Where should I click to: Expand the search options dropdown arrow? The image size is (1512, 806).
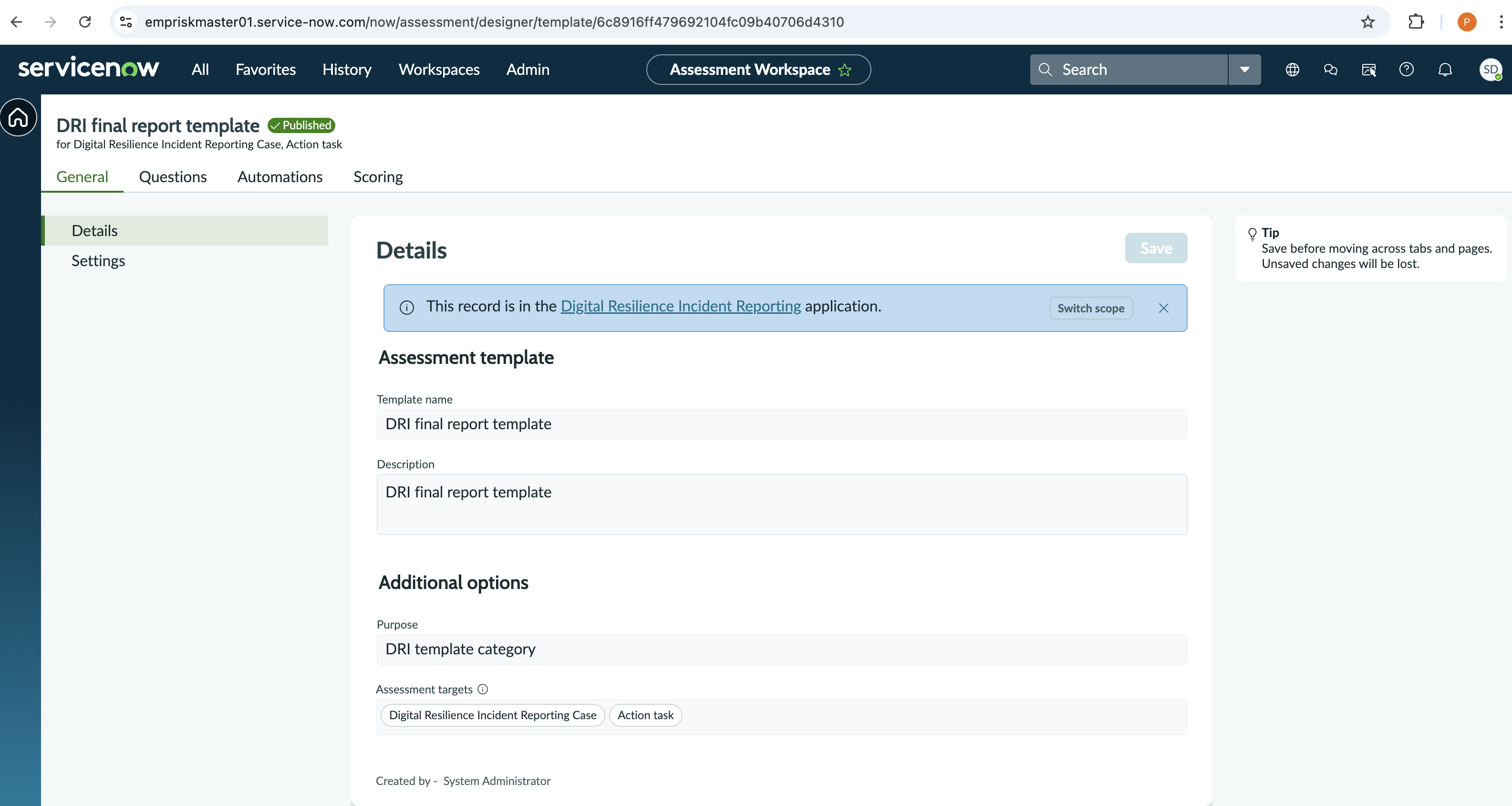click(1244, 69)
